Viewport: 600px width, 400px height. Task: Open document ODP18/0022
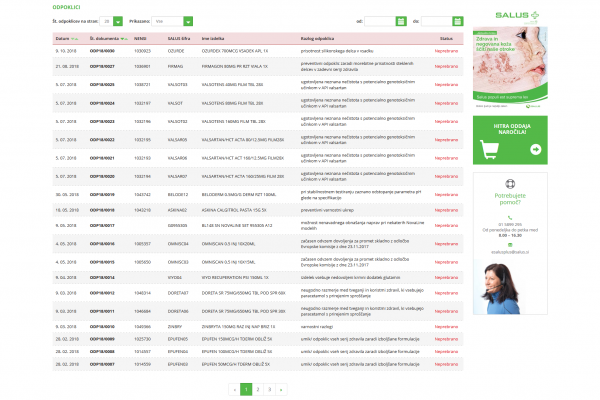coord(102,140)
